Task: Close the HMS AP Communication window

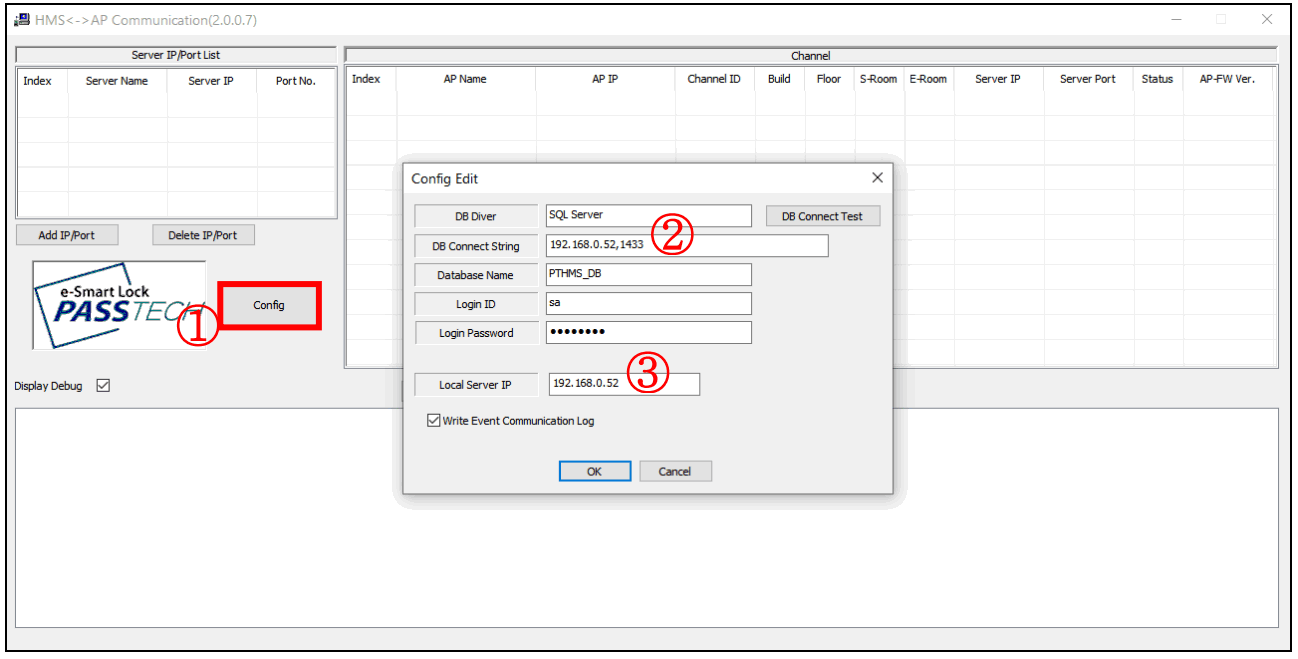Action: point(1267,19)
